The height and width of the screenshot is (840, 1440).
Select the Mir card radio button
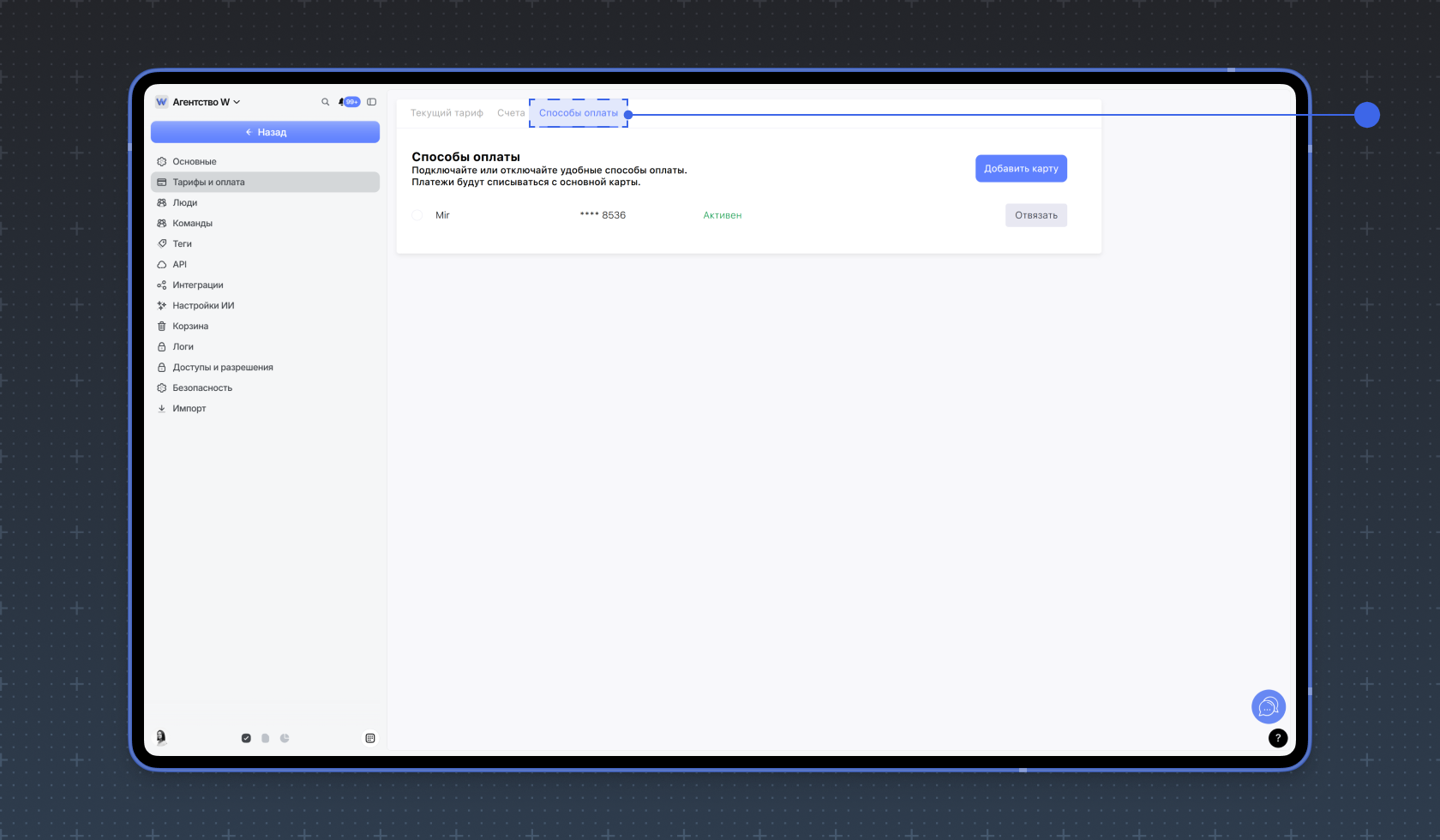click(417, 215)
